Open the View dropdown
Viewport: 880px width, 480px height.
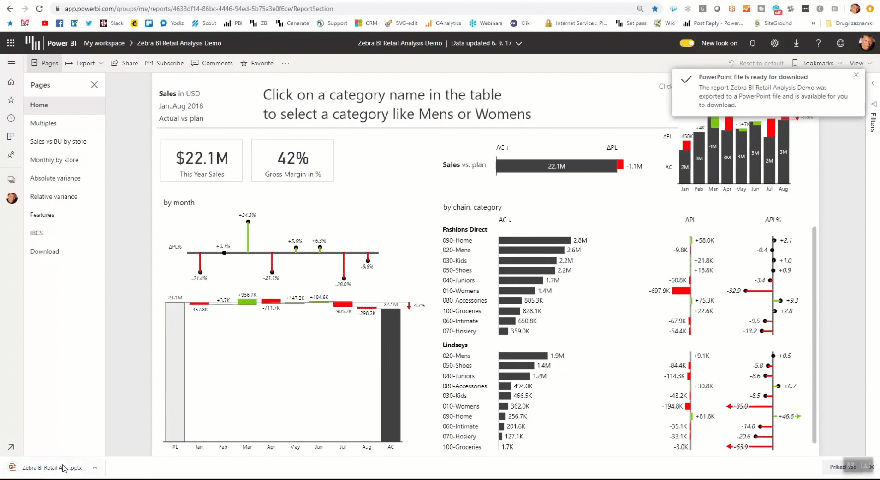click(860, 63)
